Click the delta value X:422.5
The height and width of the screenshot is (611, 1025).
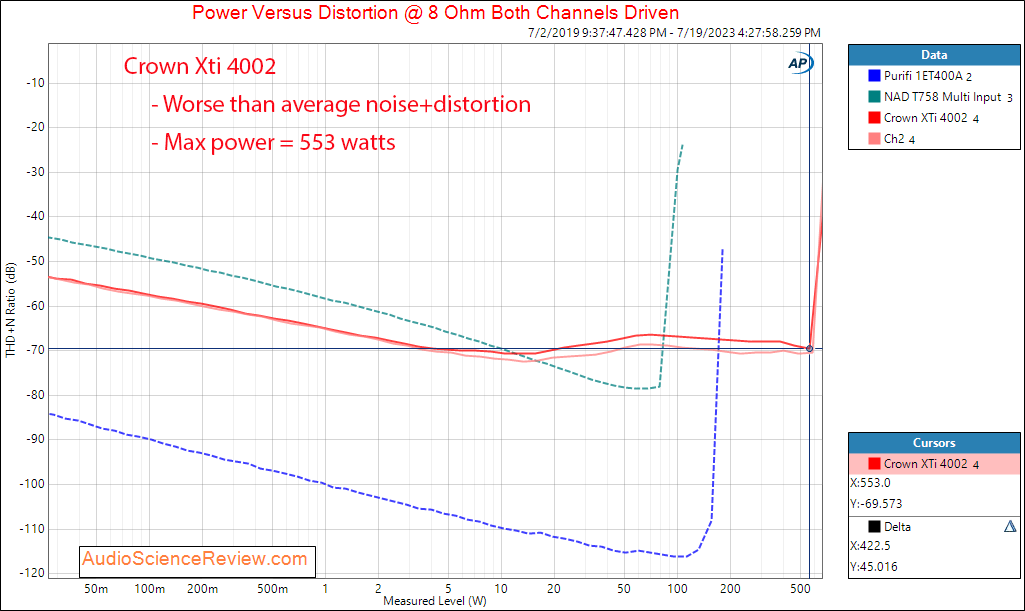click(x=870, y=546)
